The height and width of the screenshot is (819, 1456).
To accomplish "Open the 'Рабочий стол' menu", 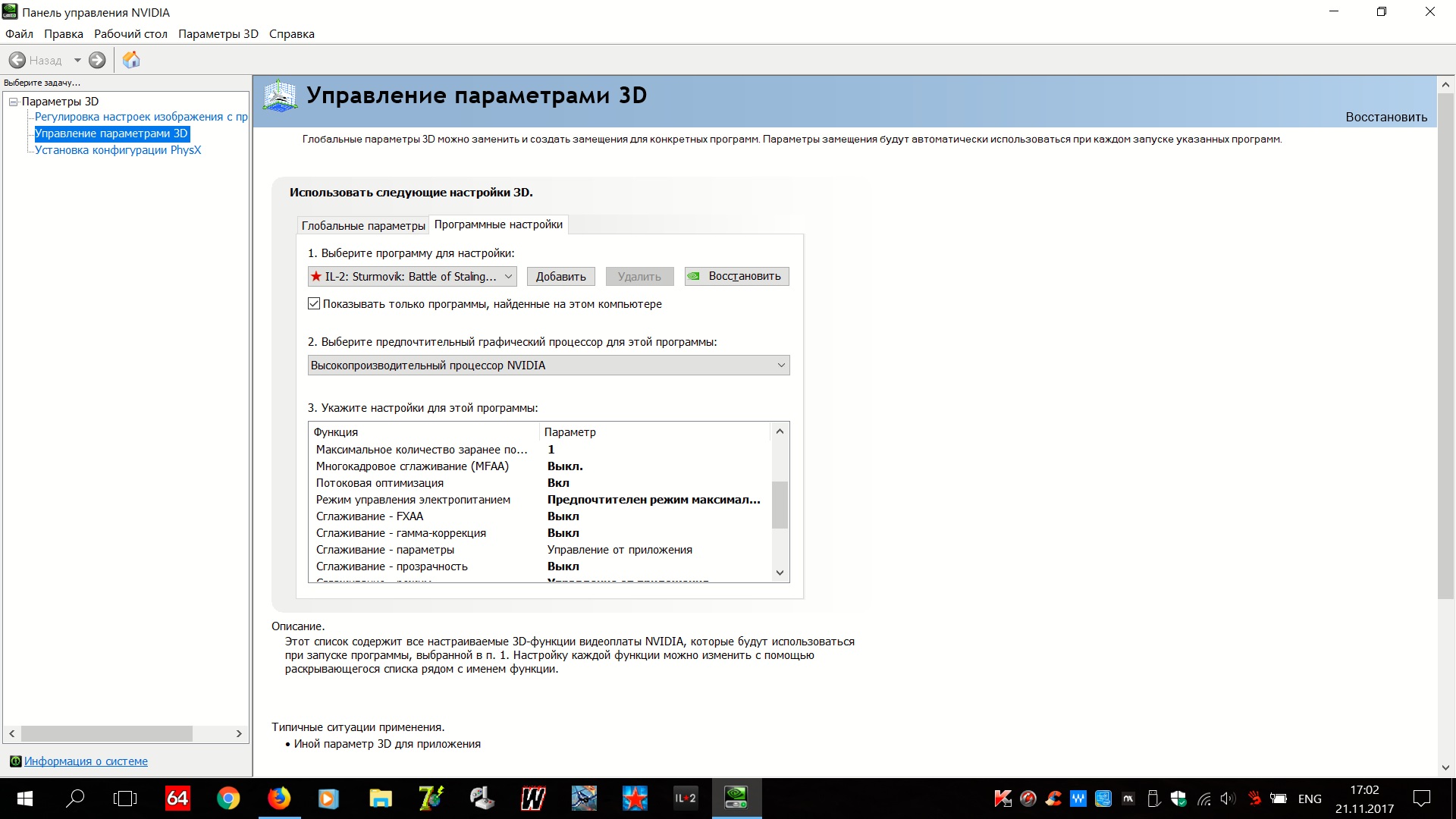I will tap(130, 34).
